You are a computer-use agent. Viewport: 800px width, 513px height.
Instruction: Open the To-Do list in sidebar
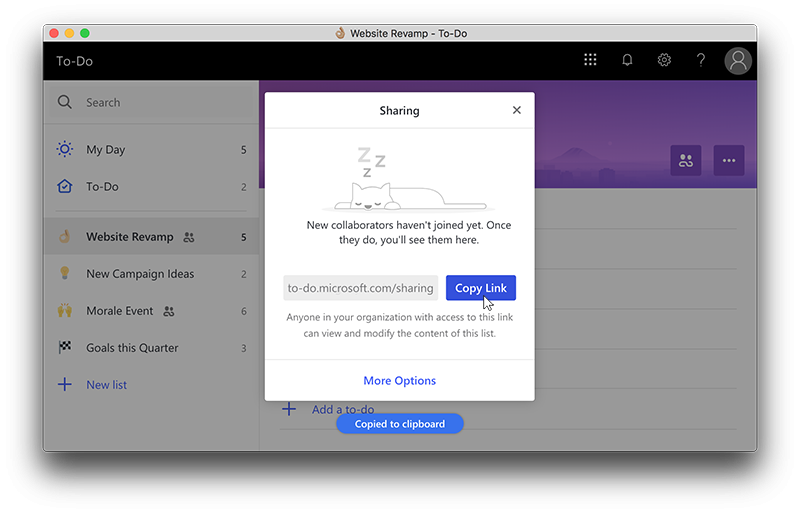(152, 187)
